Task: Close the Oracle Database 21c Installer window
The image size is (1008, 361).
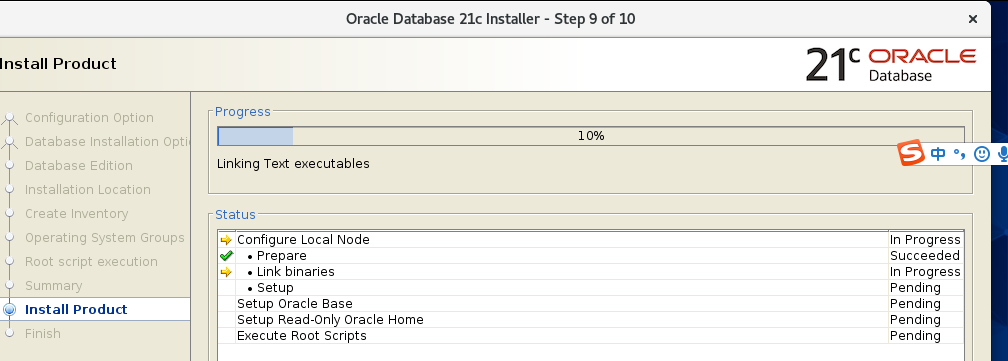Action: pos(973,19)
